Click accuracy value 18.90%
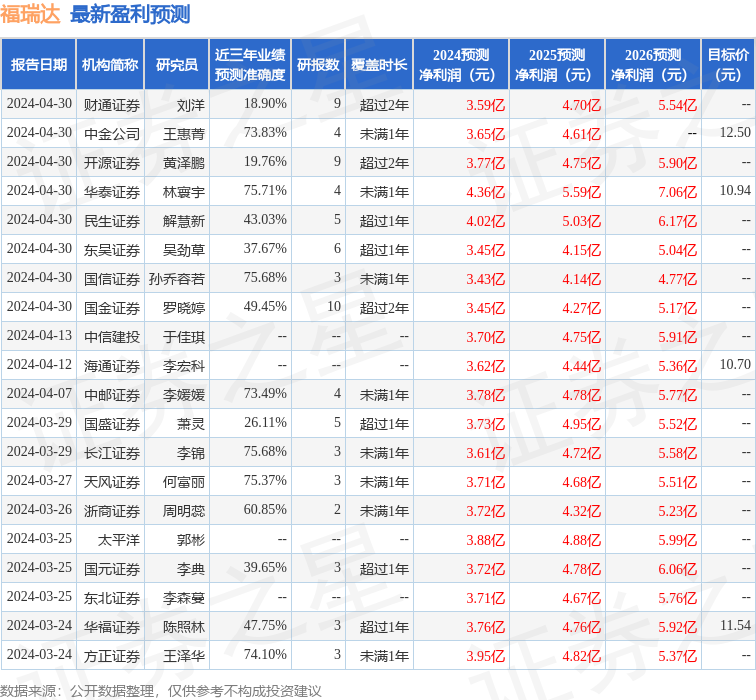This screenshot has width=756, height=700. (265, 103)
